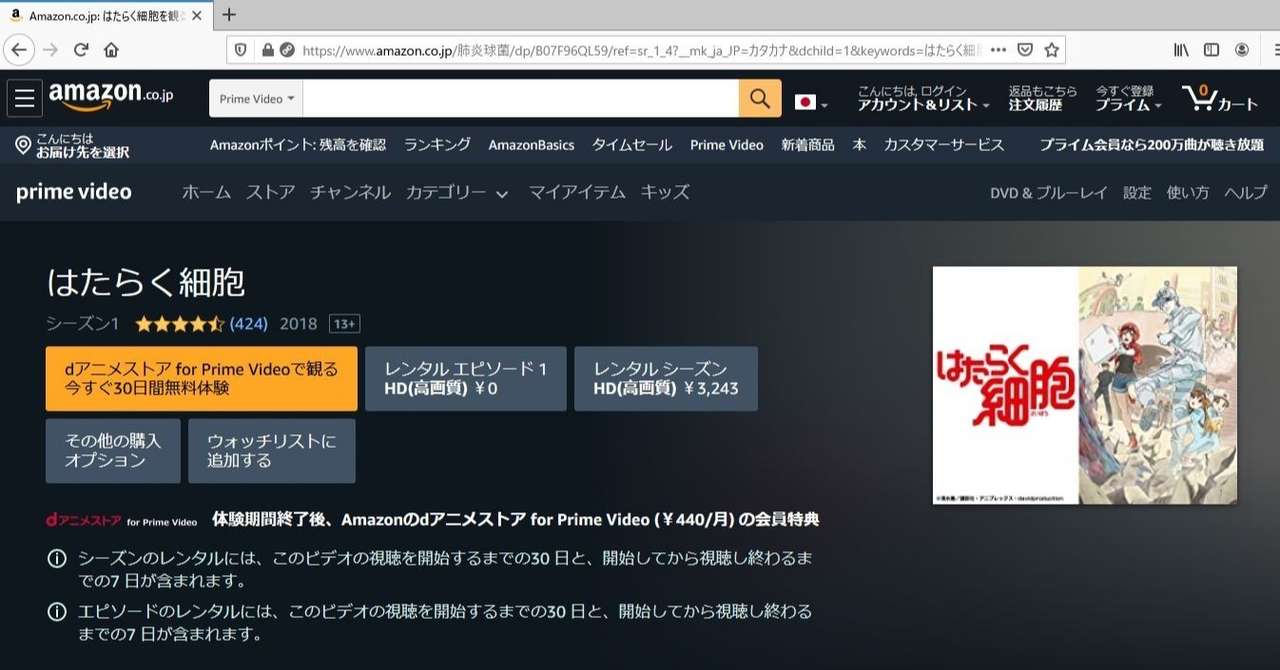The height and width of the screenshot is (670, 1280).
Task: Click the amazon.co.jp logo
Action: [111, 96]
